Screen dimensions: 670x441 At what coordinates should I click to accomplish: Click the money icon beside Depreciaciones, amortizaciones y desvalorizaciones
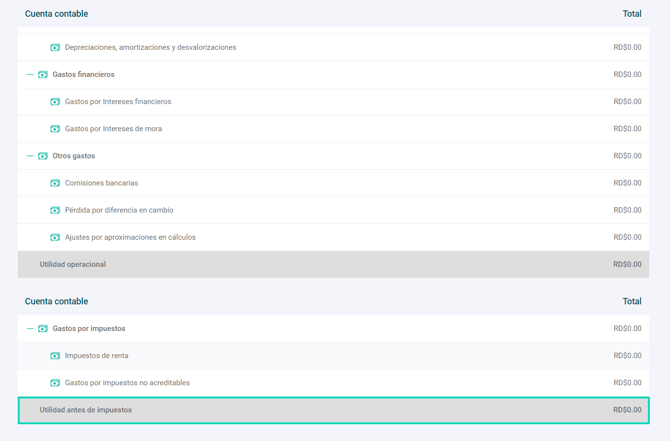tap(55, 48)
